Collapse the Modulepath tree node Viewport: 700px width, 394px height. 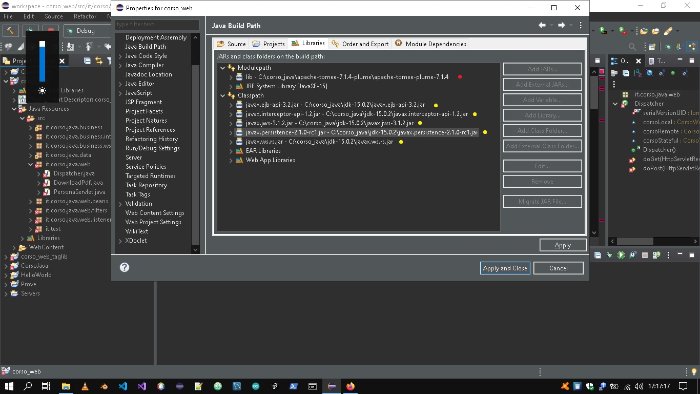pyautogui.click(x=223, y=68)
